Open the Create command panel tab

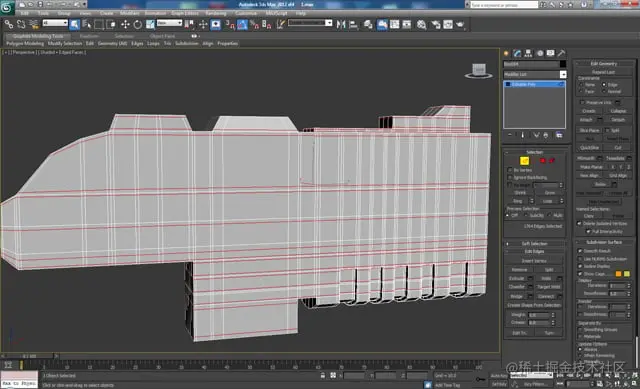click(507, 53)
